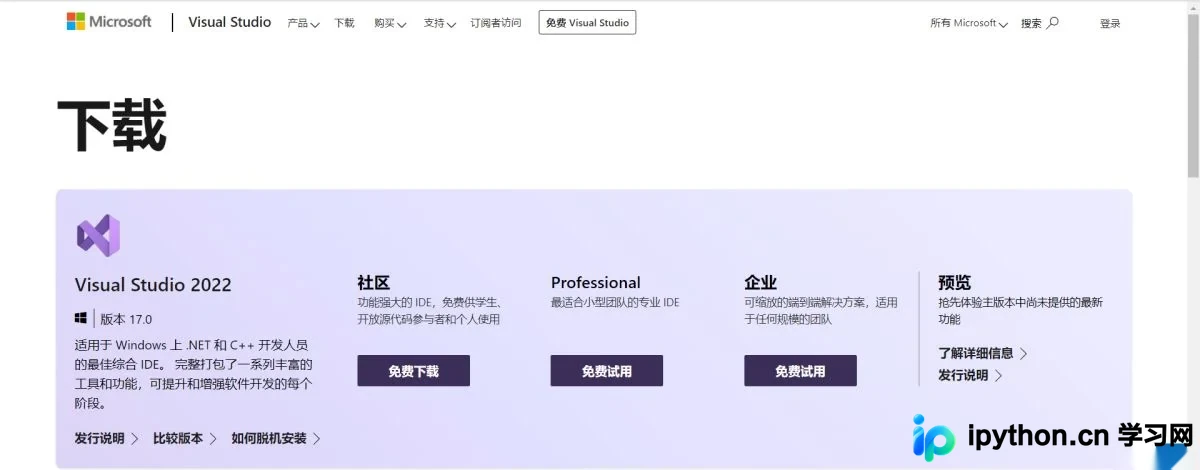Open 发行说明 under 预览

coord(970,375)
